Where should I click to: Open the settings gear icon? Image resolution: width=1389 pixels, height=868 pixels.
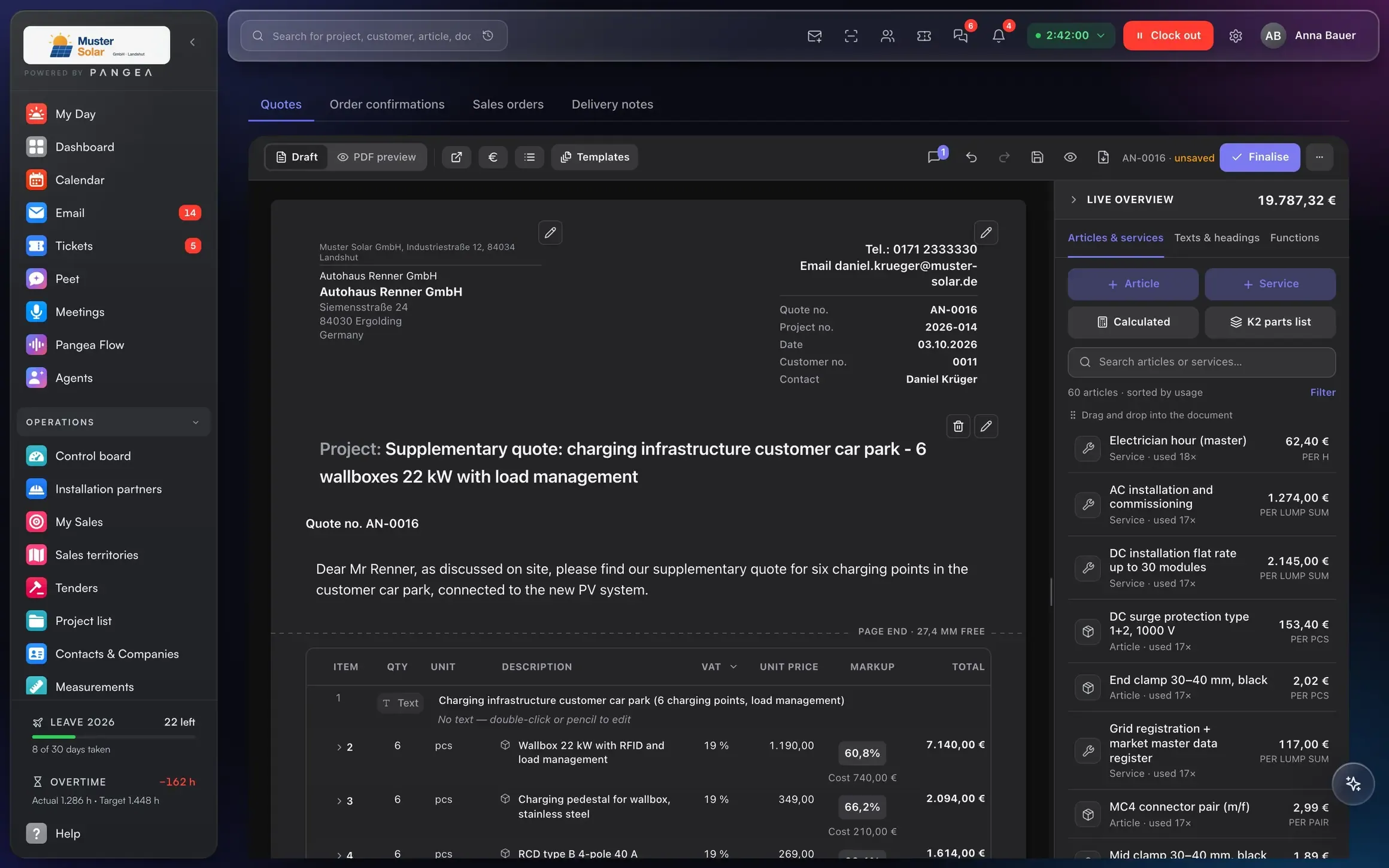coord(1235,36)
